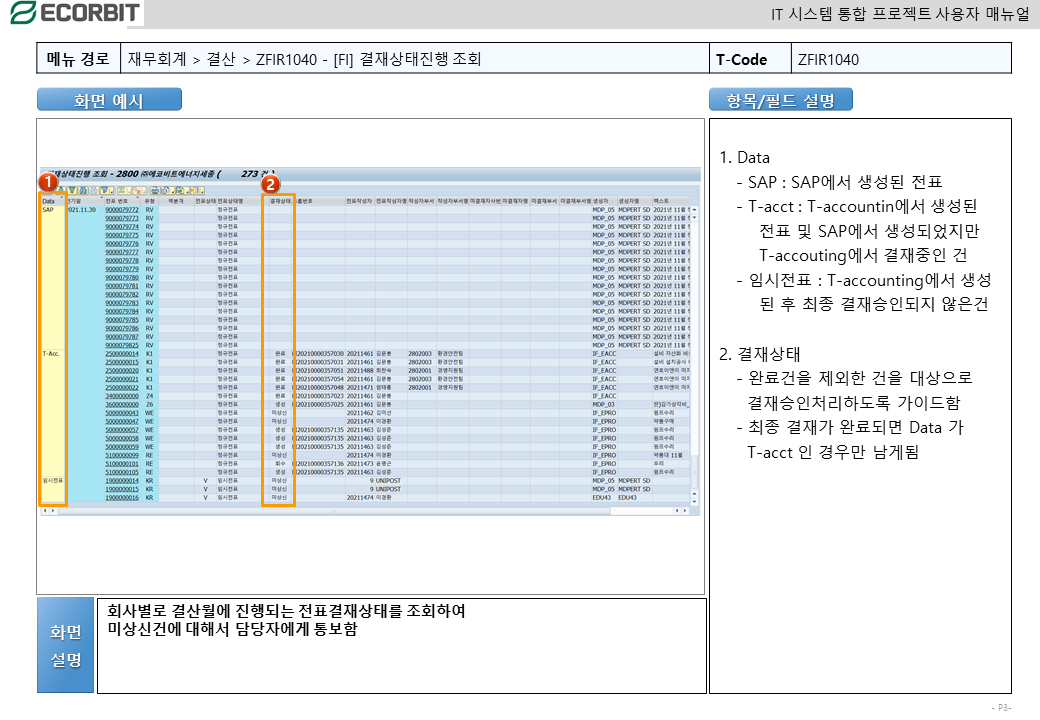Select the 항목/필드 설명 section tab
Screen dimensions: 1040x720
780,100
